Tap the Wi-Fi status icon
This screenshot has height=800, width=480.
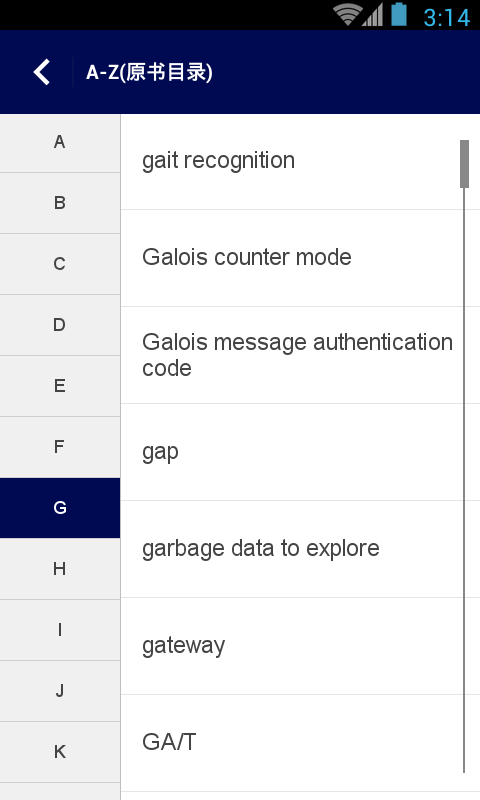(x=347, y=15)
